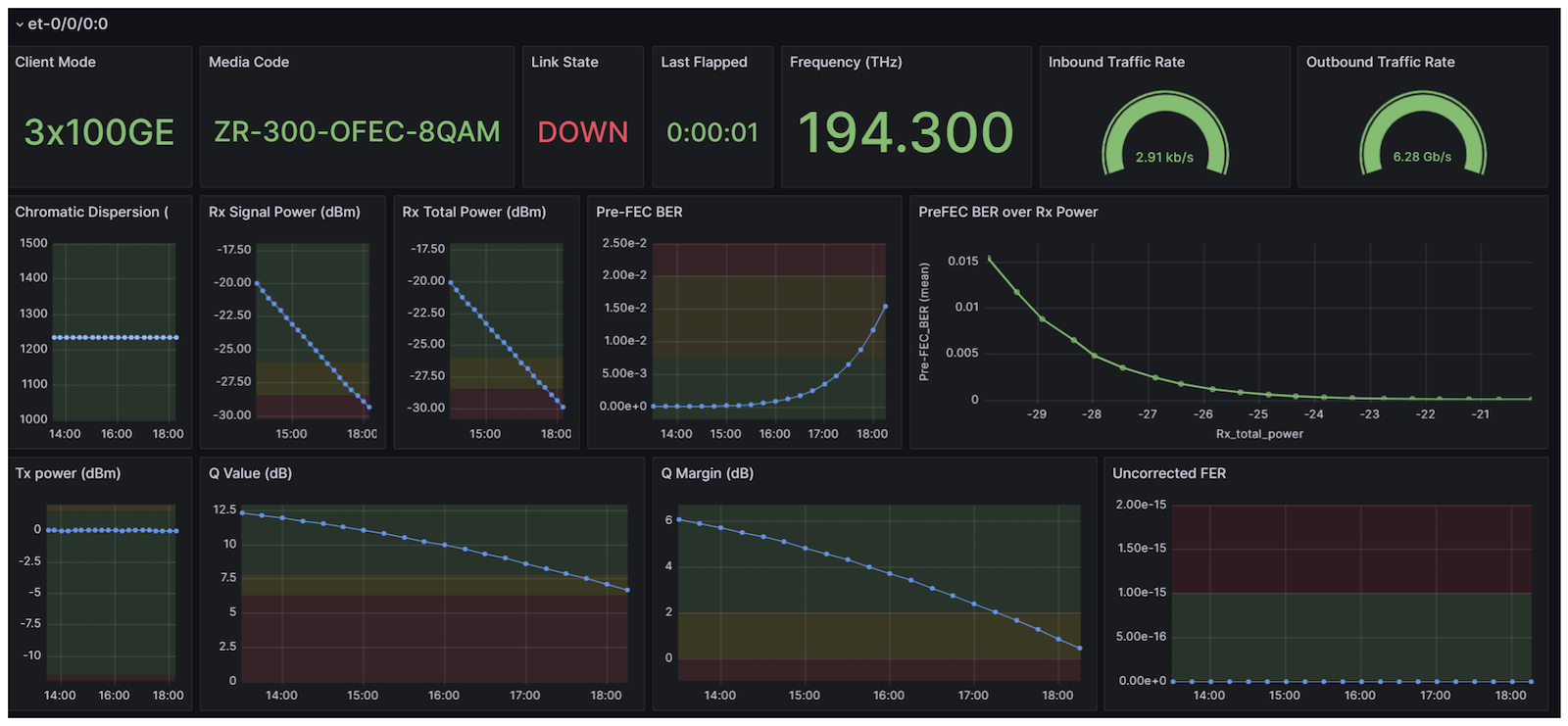Select the Q Value (dB) panel title

(250, 473)
